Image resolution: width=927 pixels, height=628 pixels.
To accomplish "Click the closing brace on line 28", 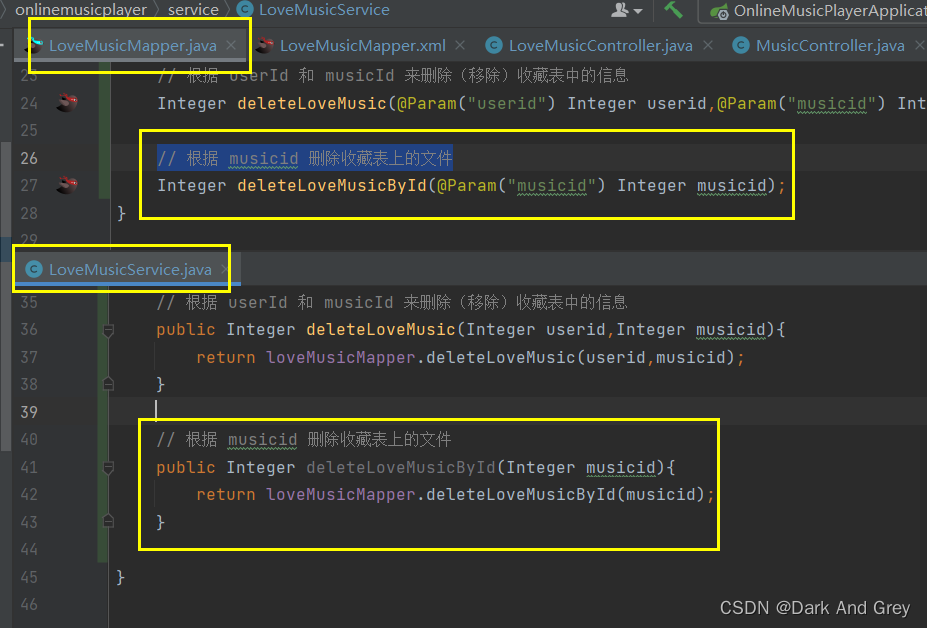I will point(121,213).
